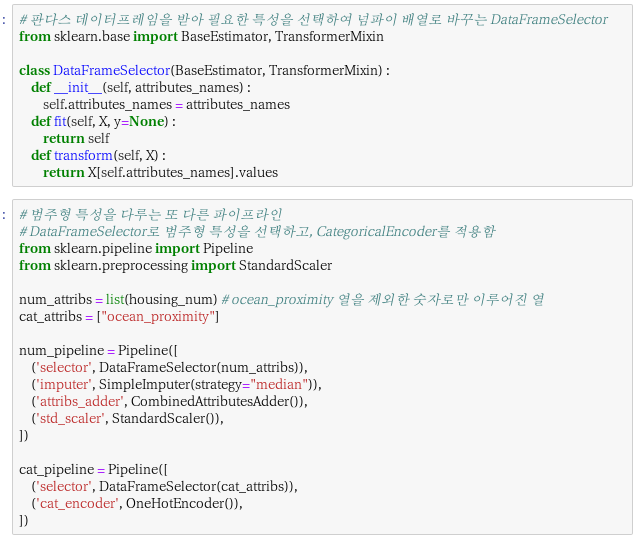Viewport: 642px width, 543px height.
Task: Click the closing '])' after OneHotEncoder line
Action: 24,520
